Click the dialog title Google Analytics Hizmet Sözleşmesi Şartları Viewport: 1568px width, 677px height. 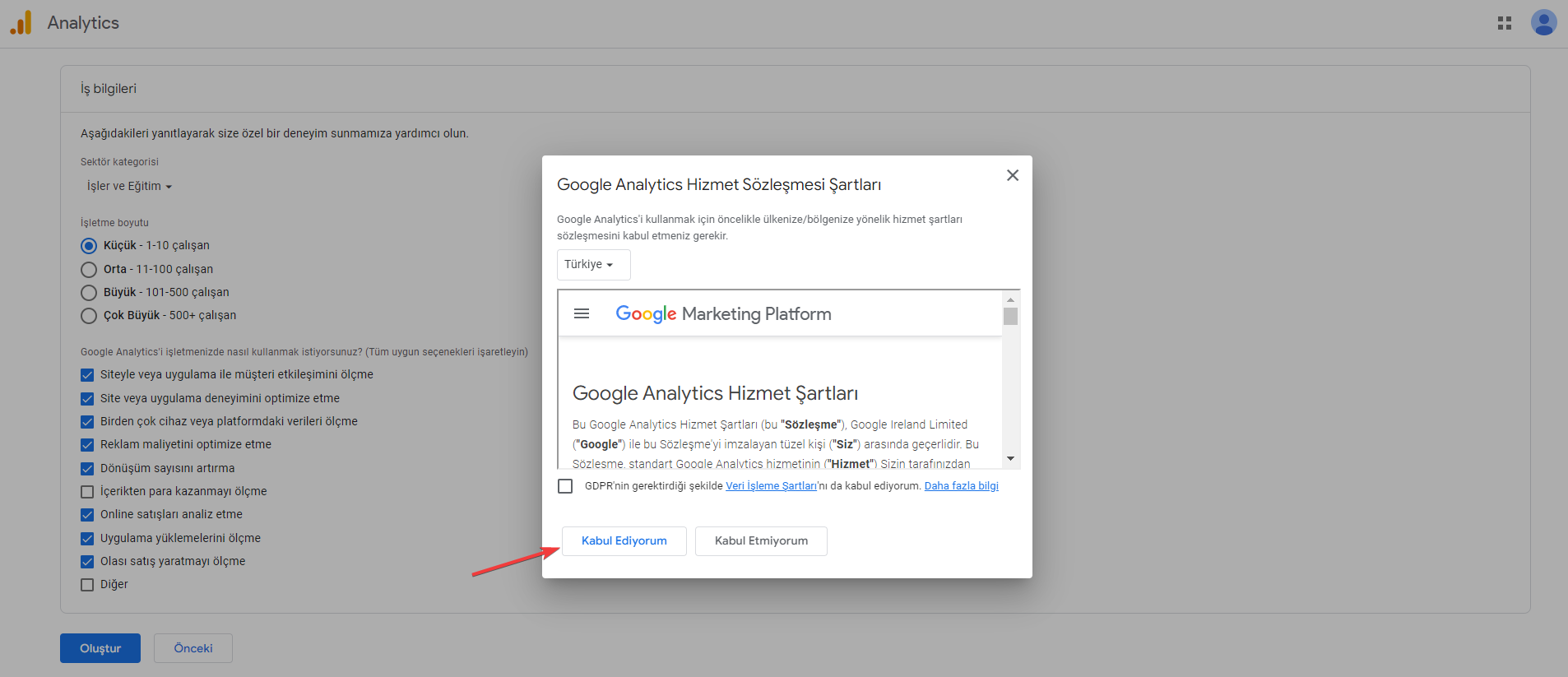tap(719, 185)
